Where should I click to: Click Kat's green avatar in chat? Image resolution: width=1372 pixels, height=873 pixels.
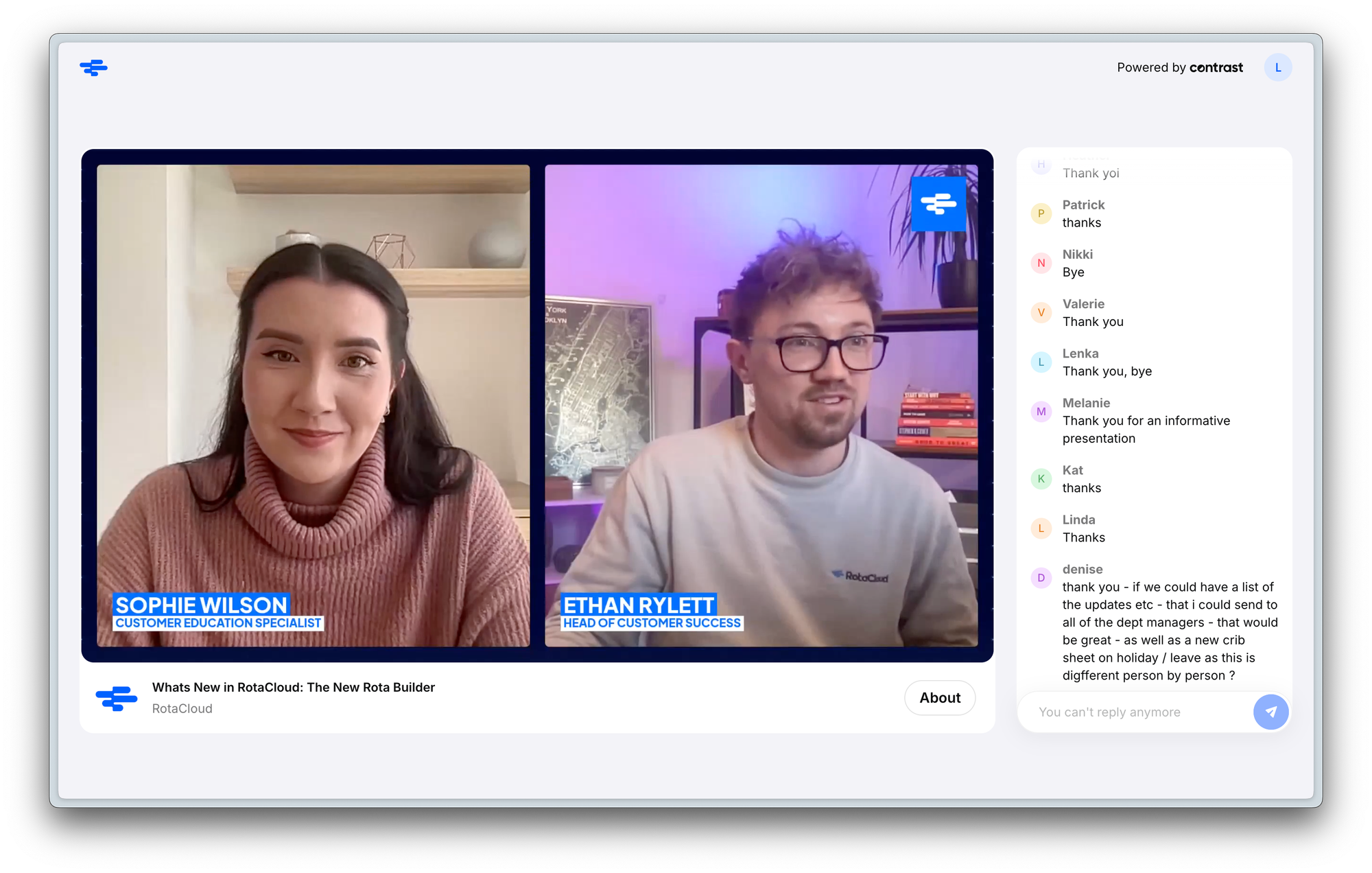coord(1041,478)
